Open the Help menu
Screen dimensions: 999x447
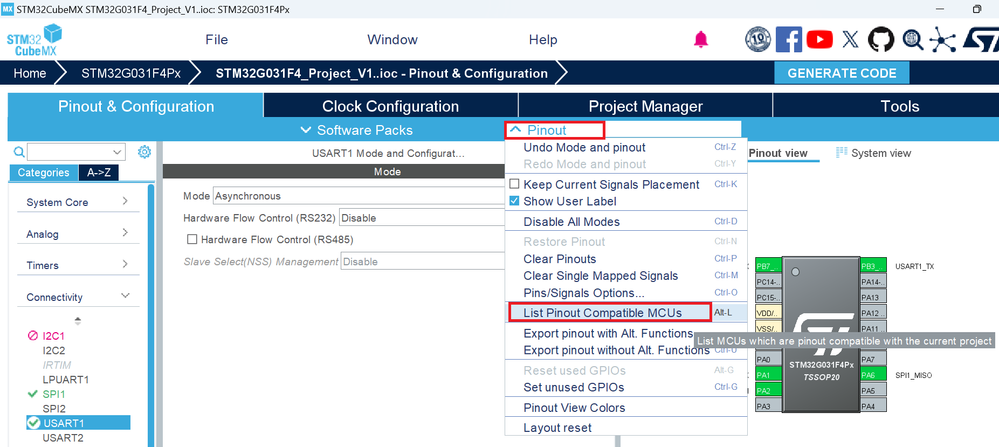pyautogui.click(x=543, y=39)
